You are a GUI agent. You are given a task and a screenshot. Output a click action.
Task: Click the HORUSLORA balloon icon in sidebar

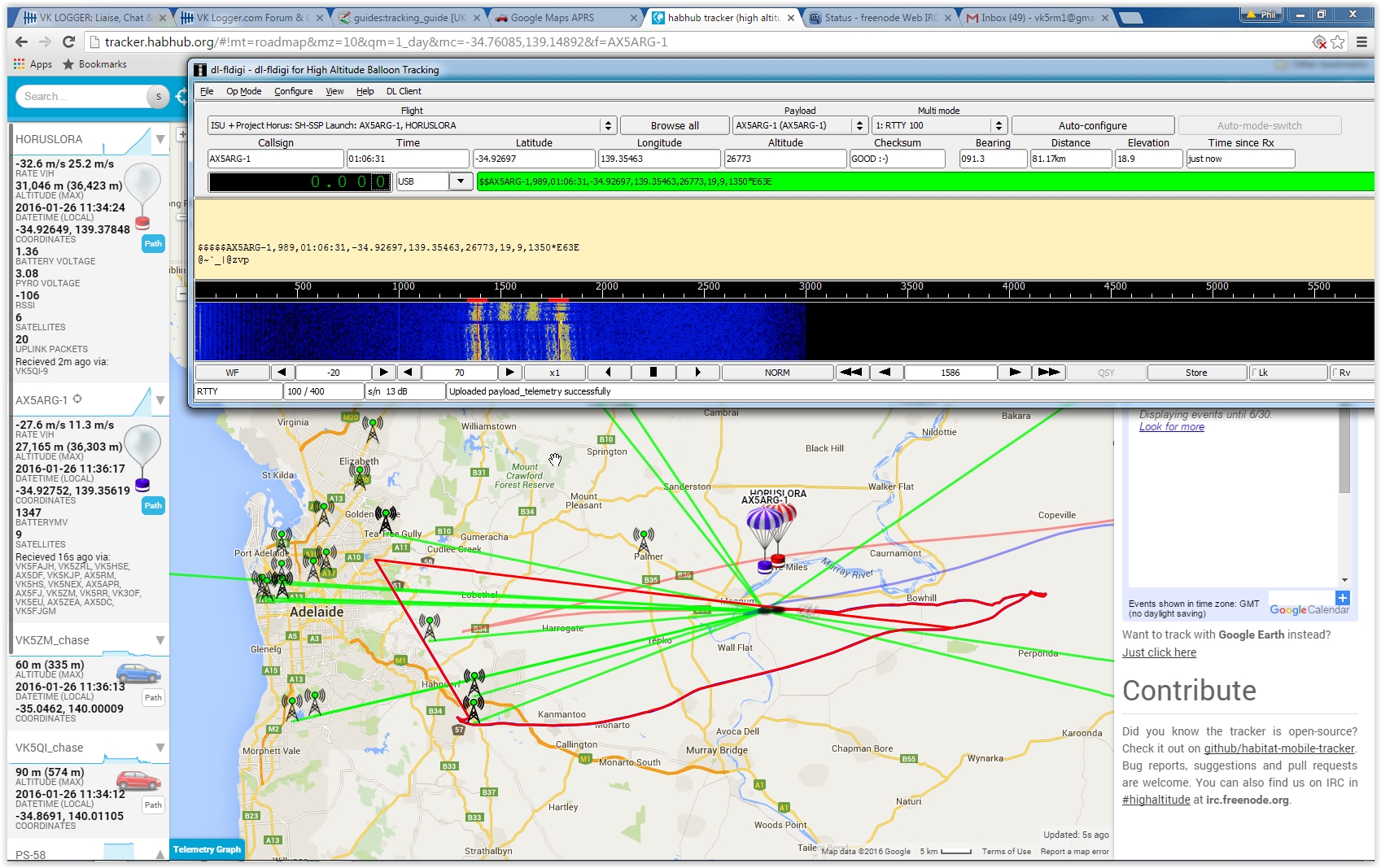click(x=142, y=195)
